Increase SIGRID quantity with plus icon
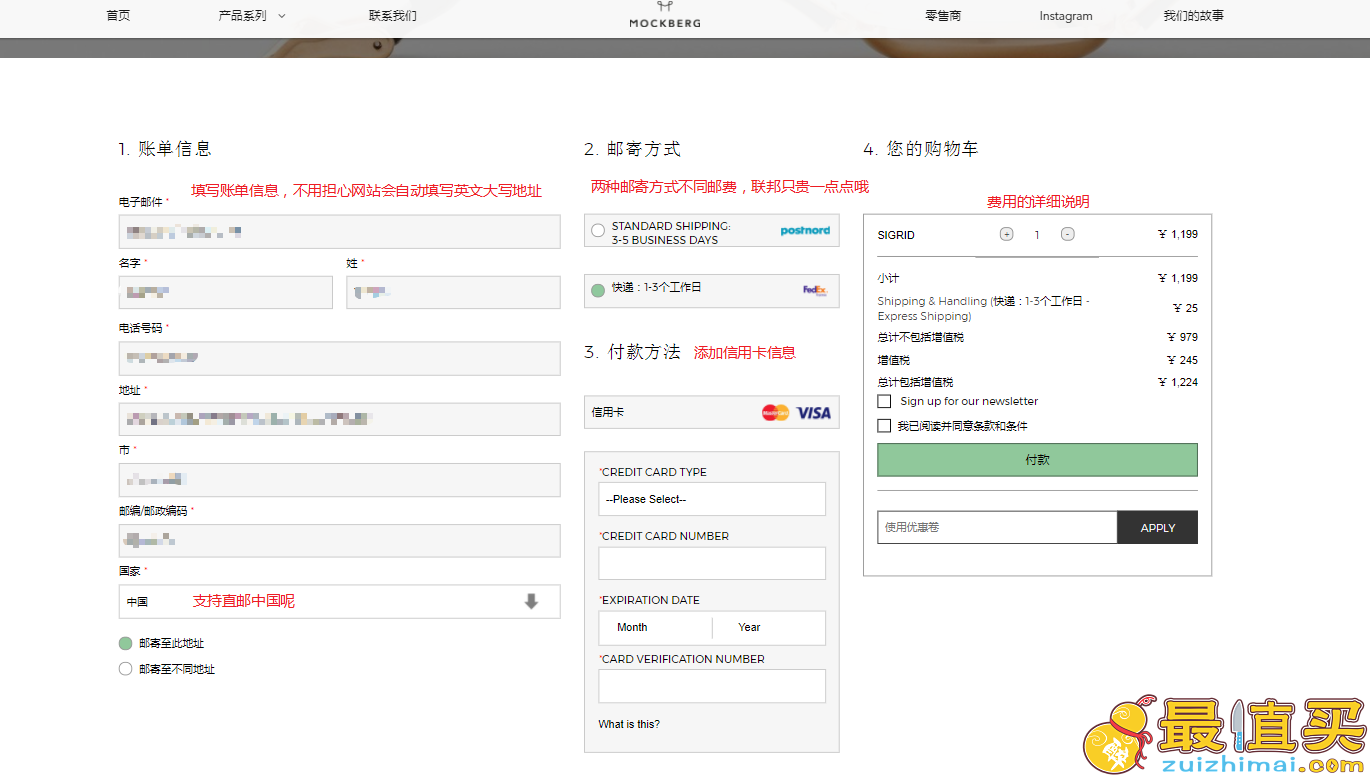 [1006, 234]
